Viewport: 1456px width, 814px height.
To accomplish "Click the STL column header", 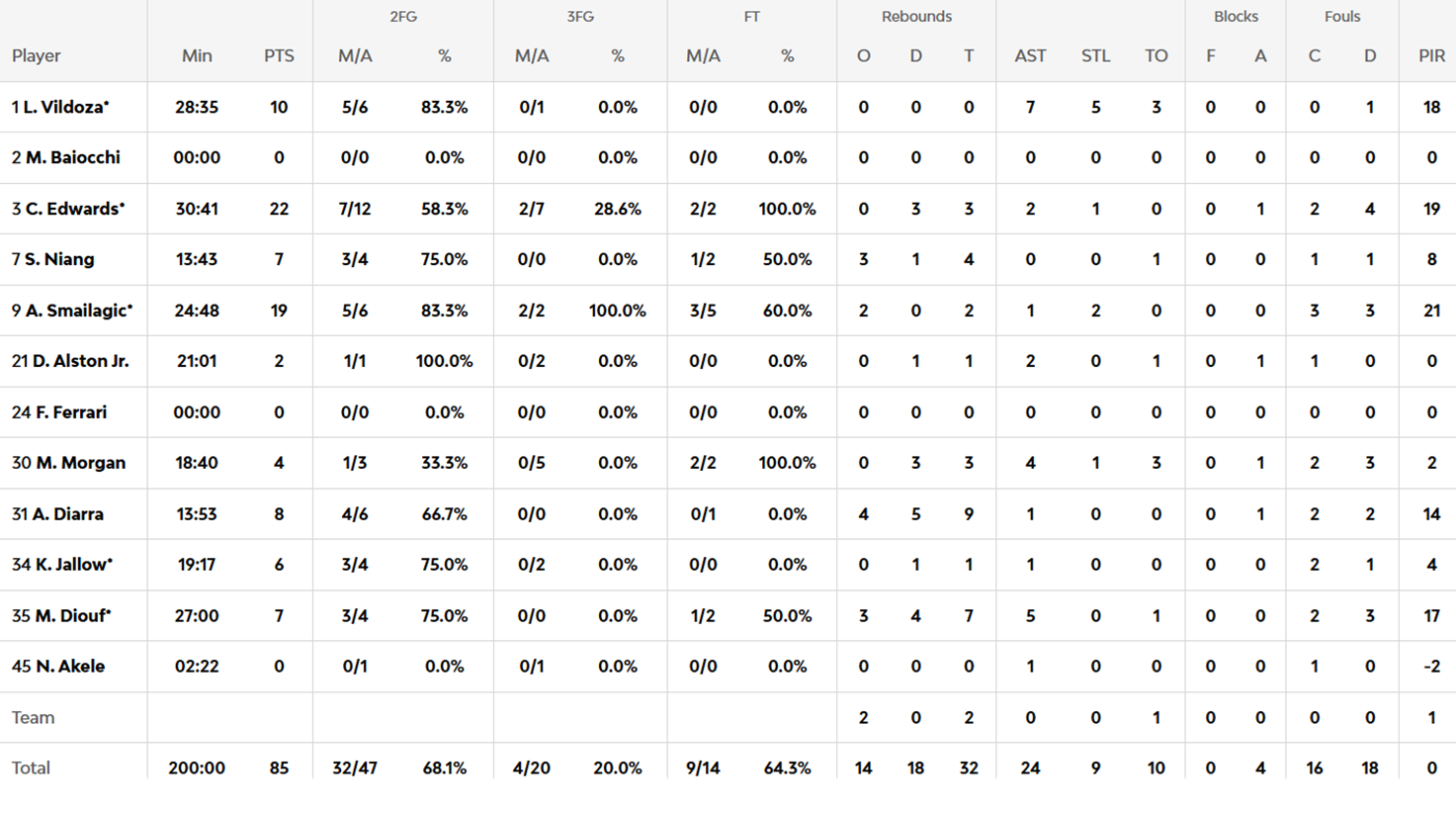I will [1095, 56].
